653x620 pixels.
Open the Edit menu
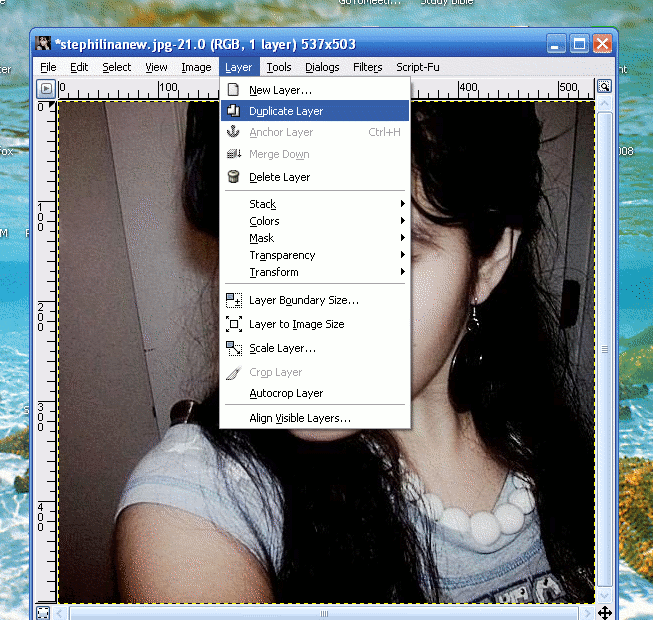pos(79,67)
